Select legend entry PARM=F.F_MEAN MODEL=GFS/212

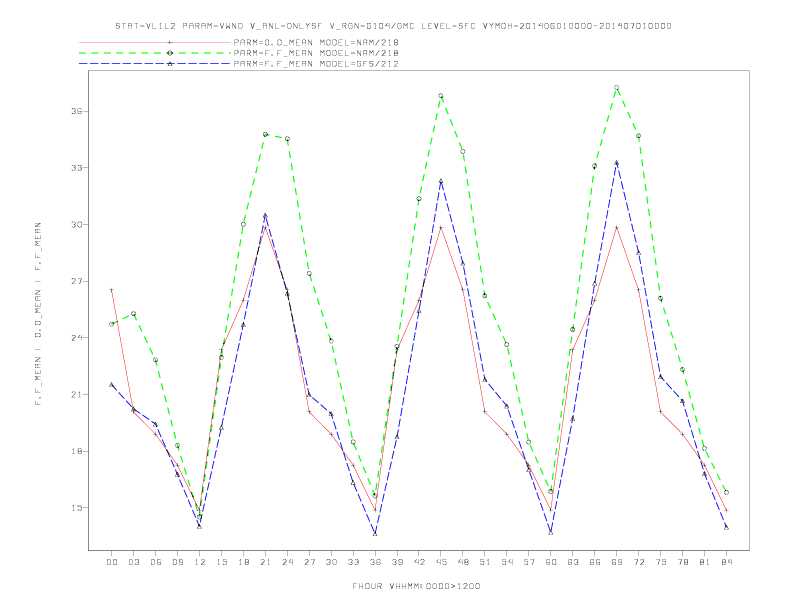[x=316, y=64]
